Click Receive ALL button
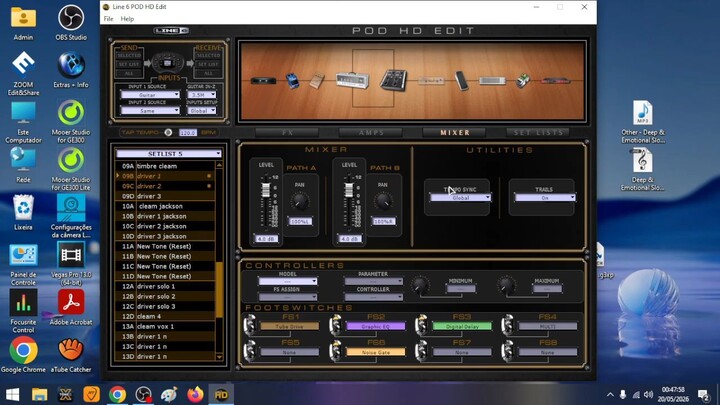Viewport: 720px width, 405px height. [x=208, y=73]
